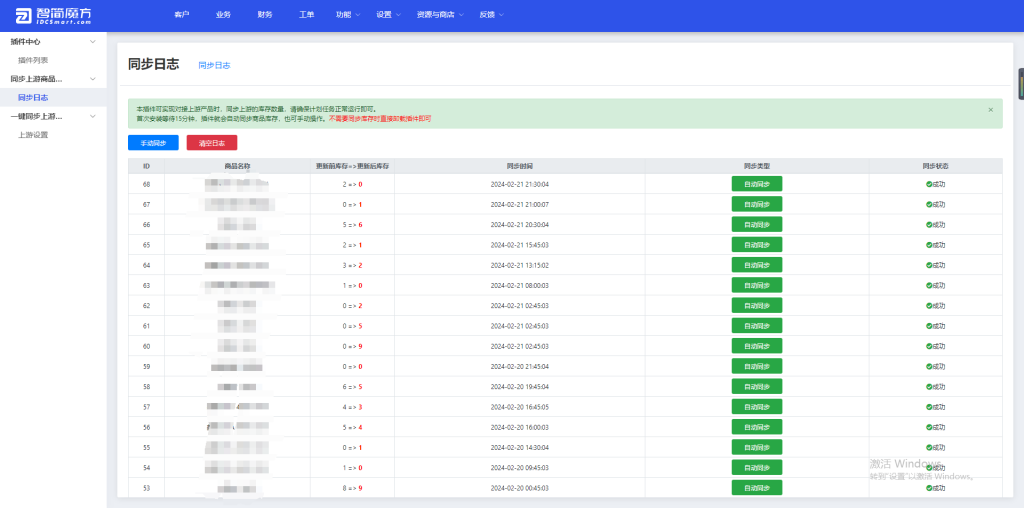Open the 工单 menu in top navigation
This screenshot has width=1024, height=508.
(306, 15)
